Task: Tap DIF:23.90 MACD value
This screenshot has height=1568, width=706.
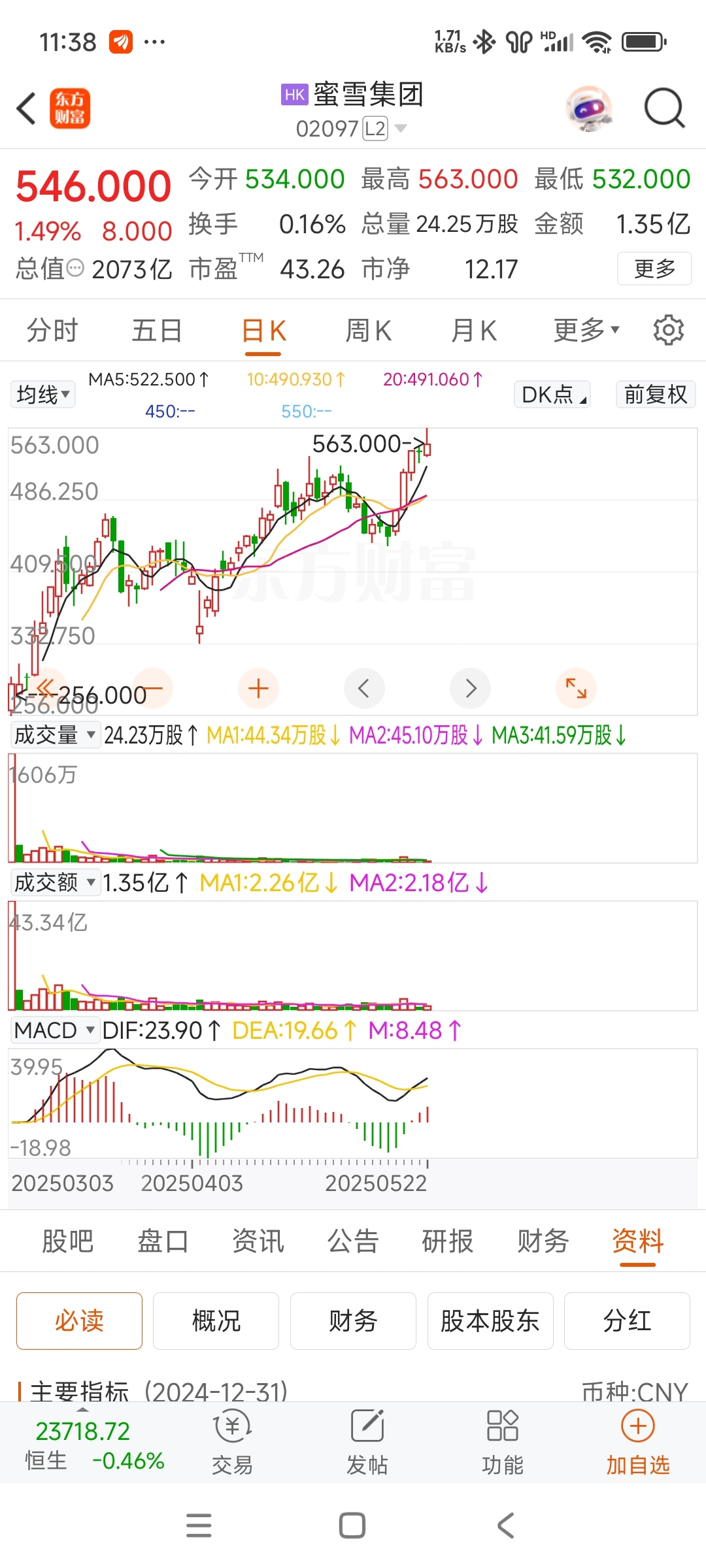Action: 161,1030
